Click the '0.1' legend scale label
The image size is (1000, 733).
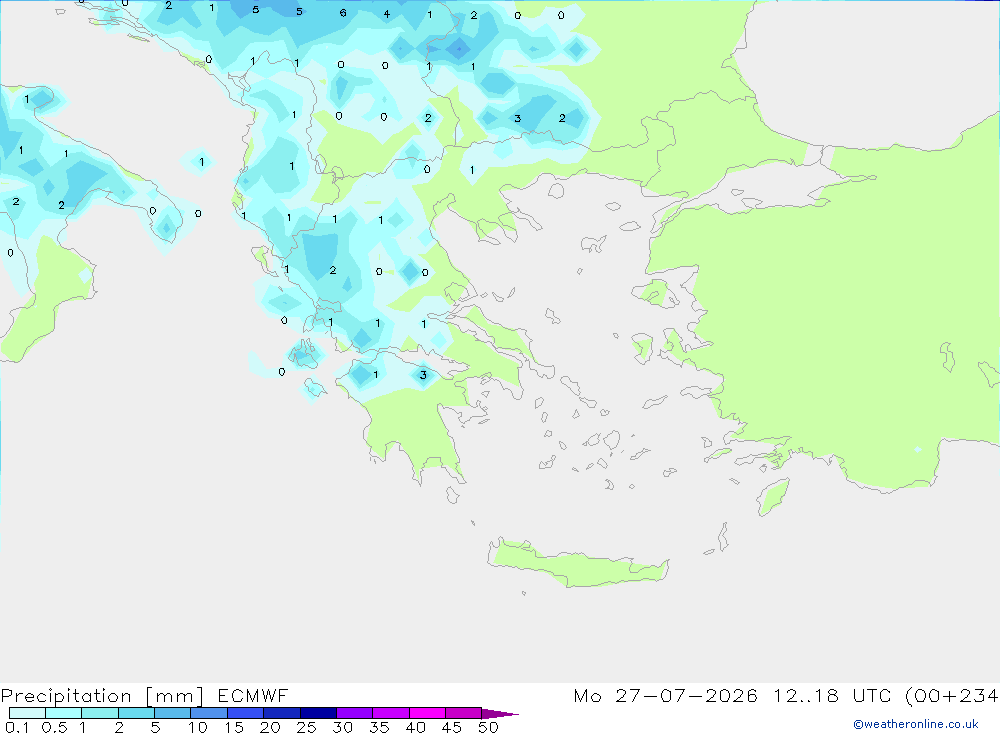17,727
